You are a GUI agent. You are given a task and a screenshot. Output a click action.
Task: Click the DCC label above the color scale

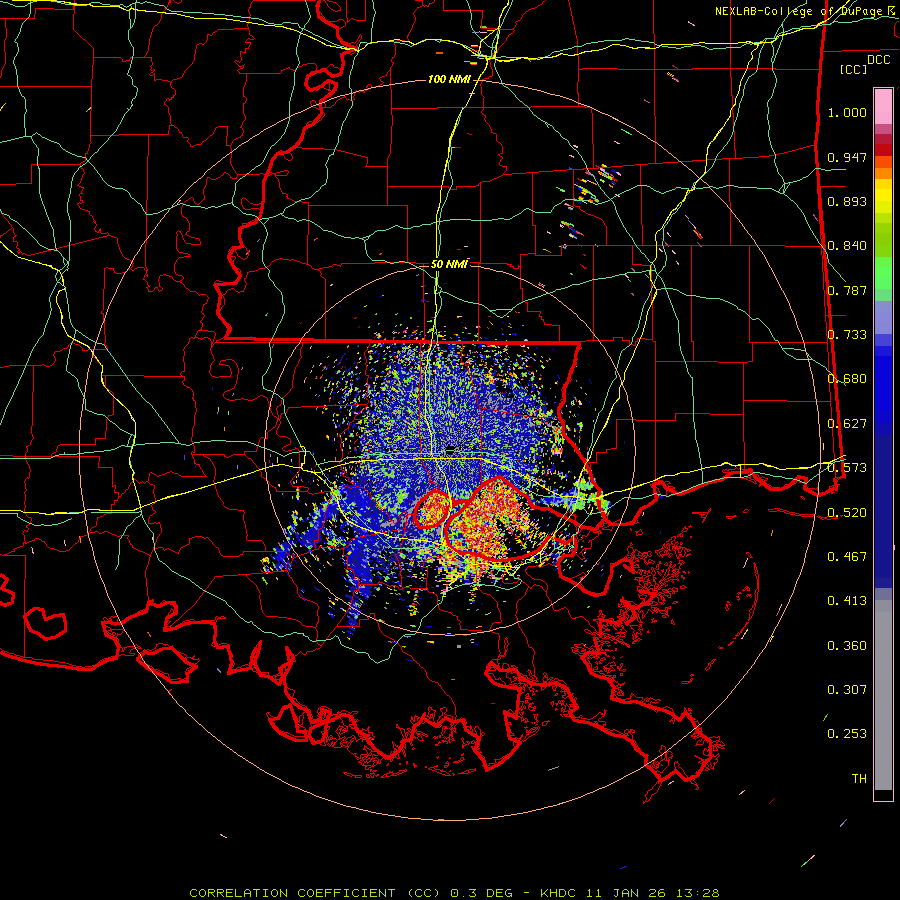878,60
